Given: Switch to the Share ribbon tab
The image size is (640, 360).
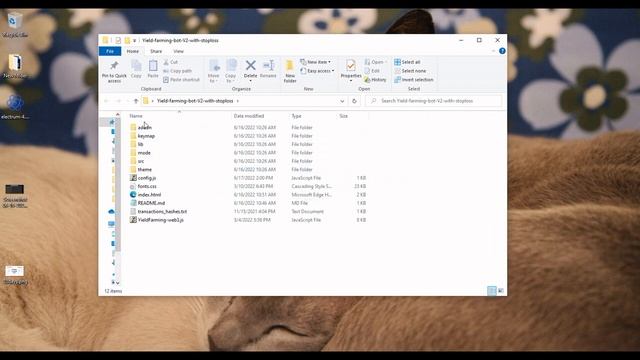Looking at the screenshot, I should [x=156, y=51].
